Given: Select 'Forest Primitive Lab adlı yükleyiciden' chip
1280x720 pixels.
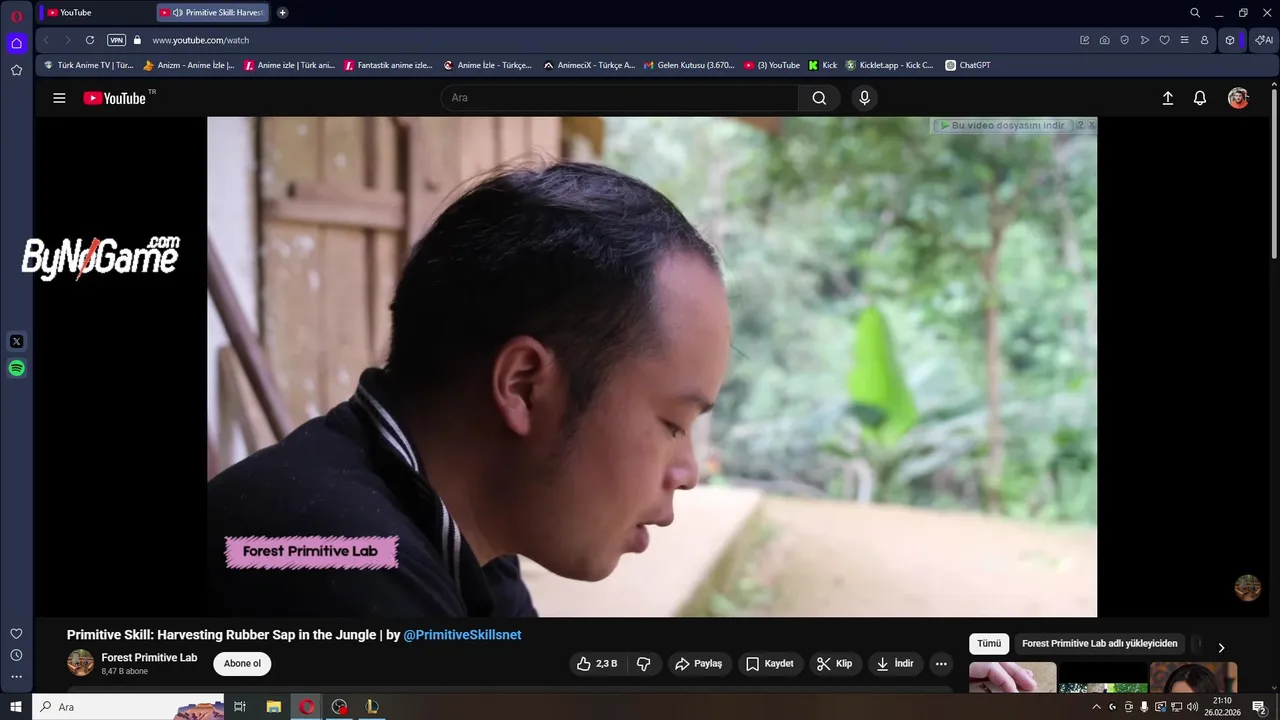Looking at the screenshot, I should (x=1100, y=644).
